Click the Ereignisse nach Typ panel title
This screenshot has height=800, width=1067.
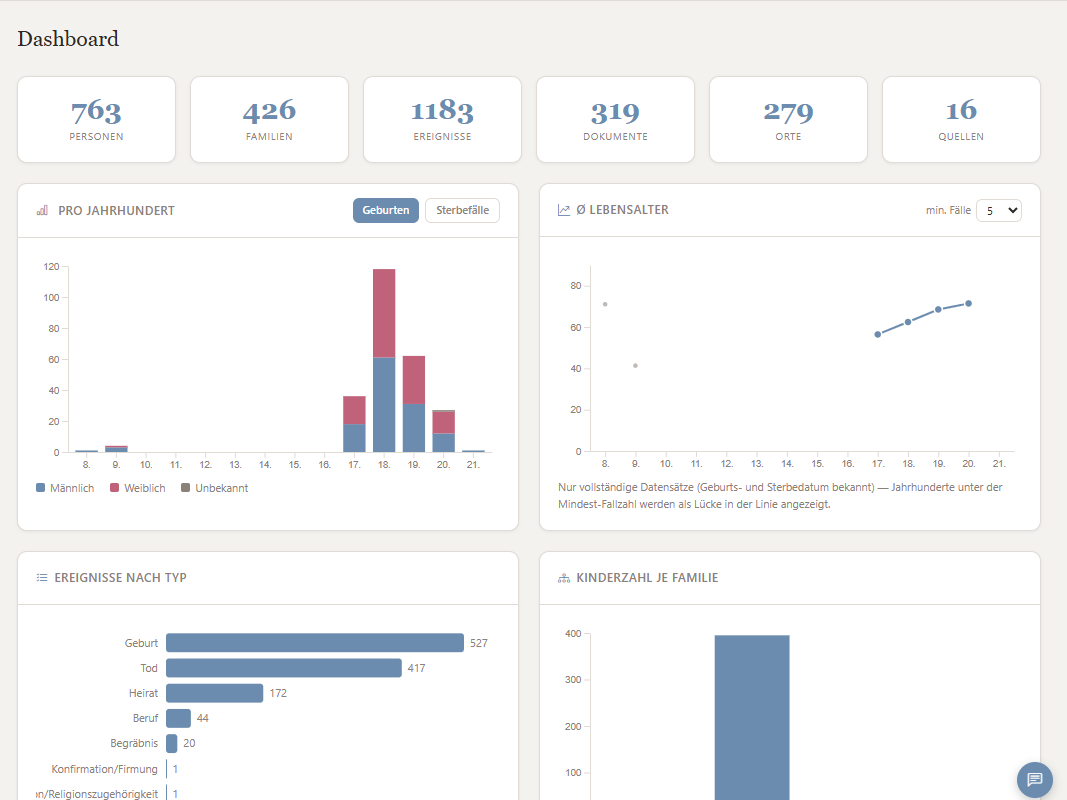click(x=120, y=578)
